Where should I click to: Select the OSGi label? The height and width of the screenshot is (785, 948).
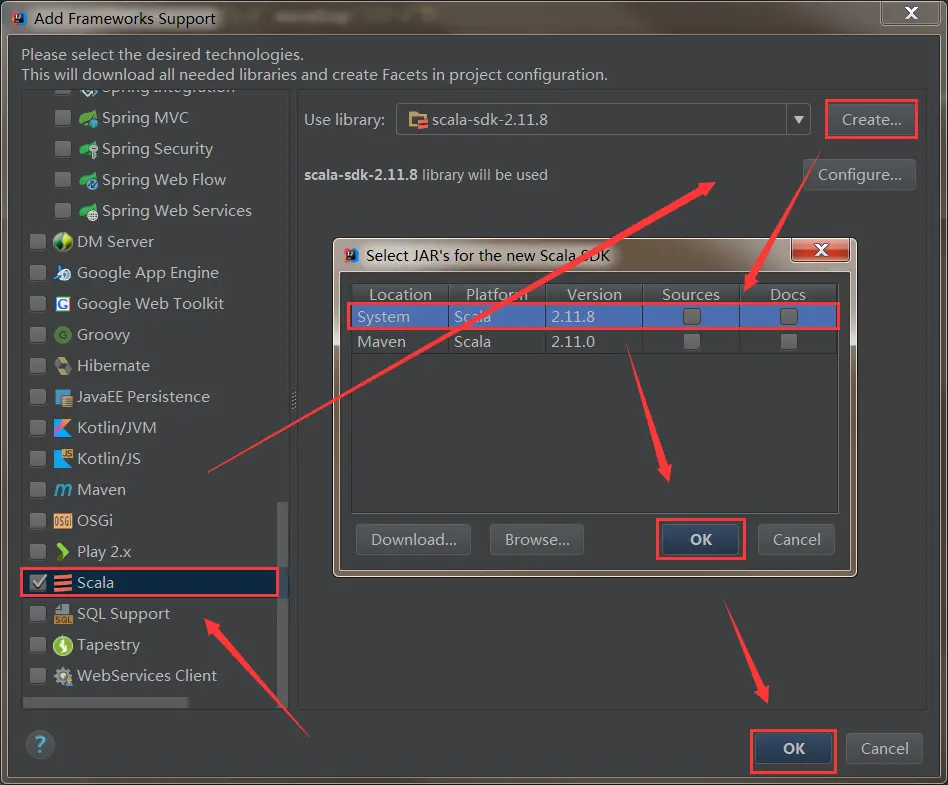point(95,521)
